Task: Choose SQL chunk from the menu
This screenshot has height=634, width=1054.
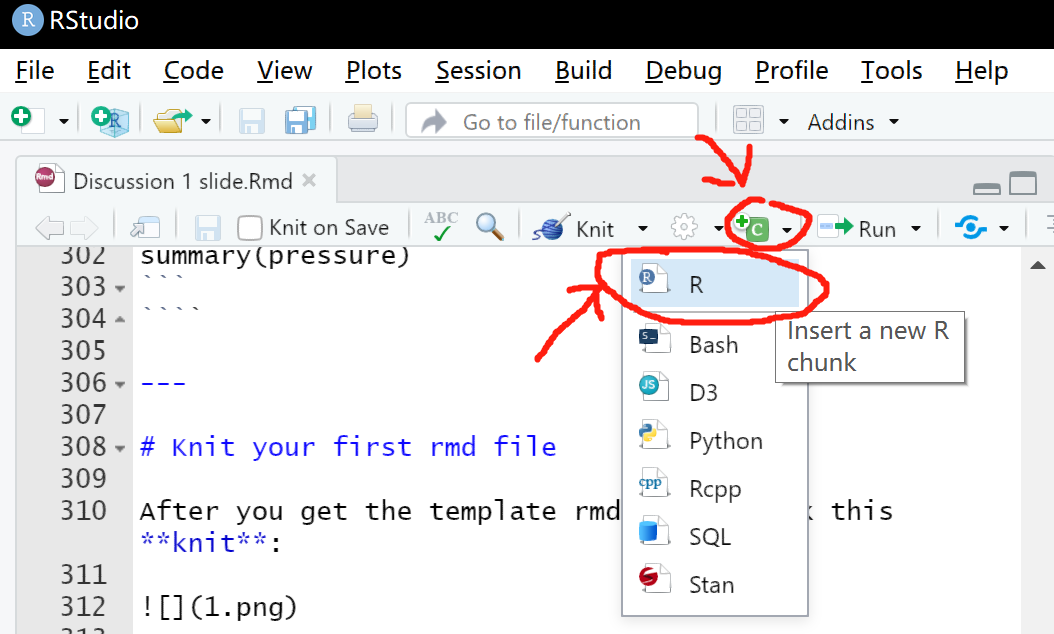Action: 715,537
